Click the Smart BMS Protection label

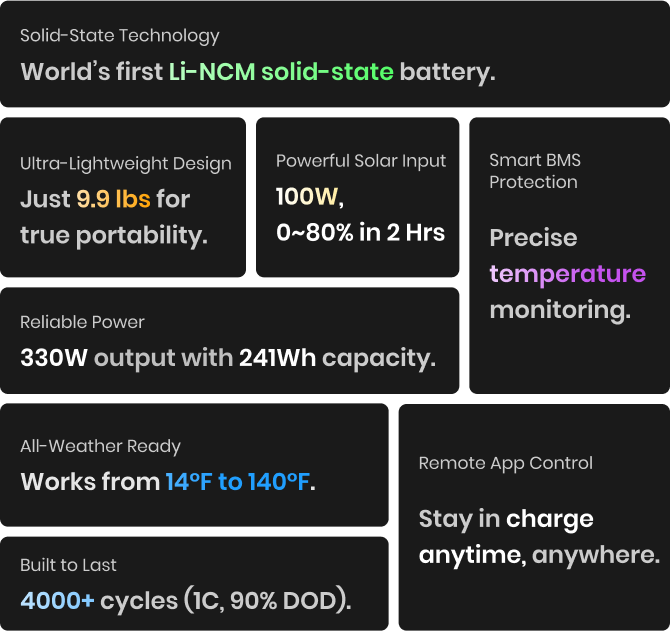coord(535,171)
